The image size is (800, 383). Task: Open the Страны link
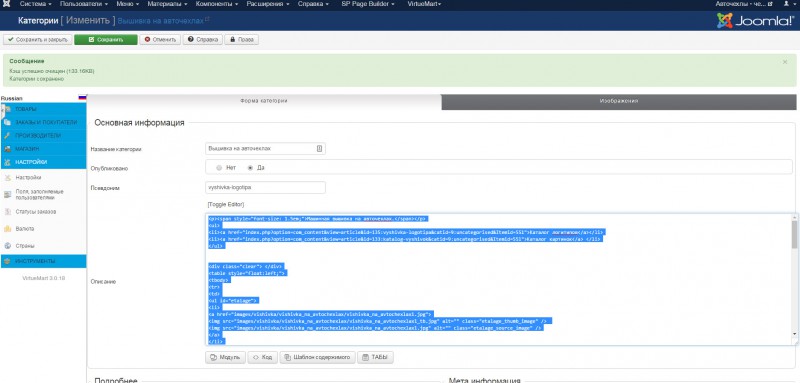[25, 246]
